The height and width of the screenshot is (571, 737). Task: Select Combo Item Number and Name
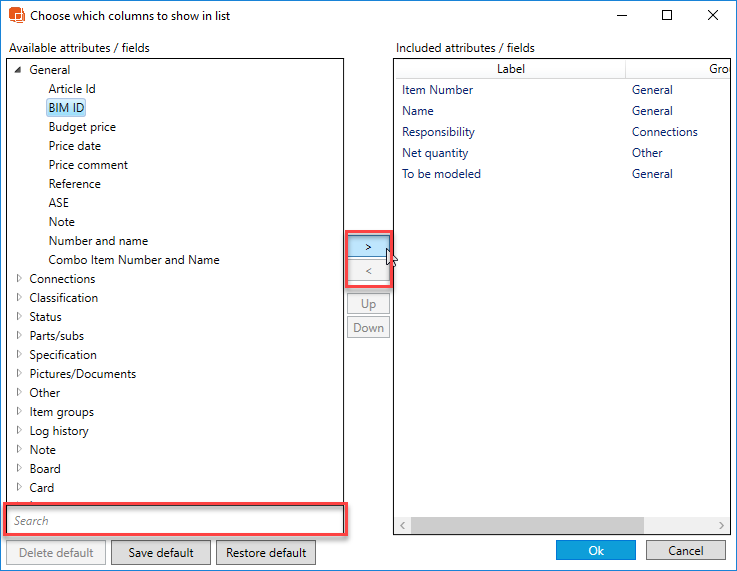[x=134, y=260]
